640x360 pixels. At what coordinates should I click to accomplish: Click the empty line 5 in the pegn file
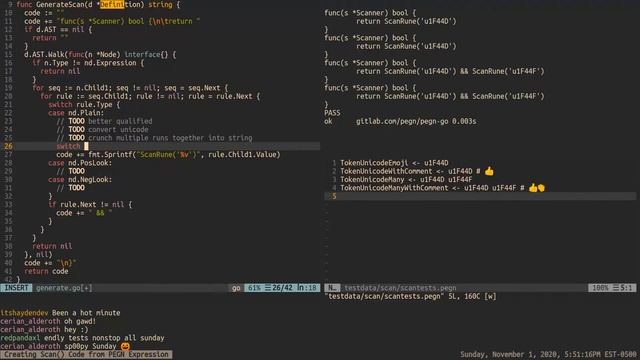pos(480,196)
